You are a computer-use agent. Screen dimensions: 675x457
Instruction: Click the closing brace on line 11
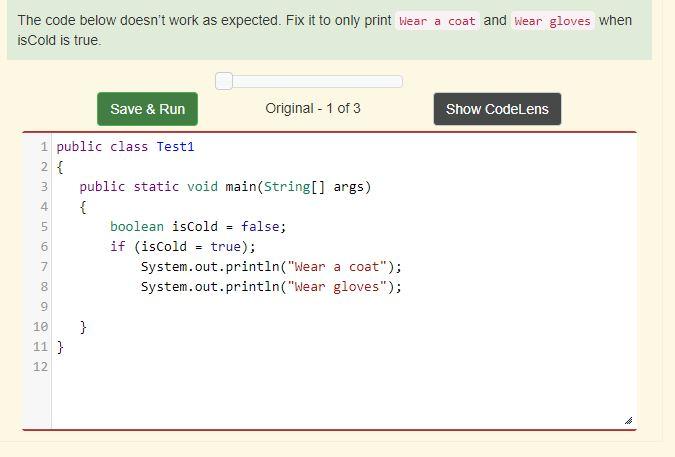[60, 347]
